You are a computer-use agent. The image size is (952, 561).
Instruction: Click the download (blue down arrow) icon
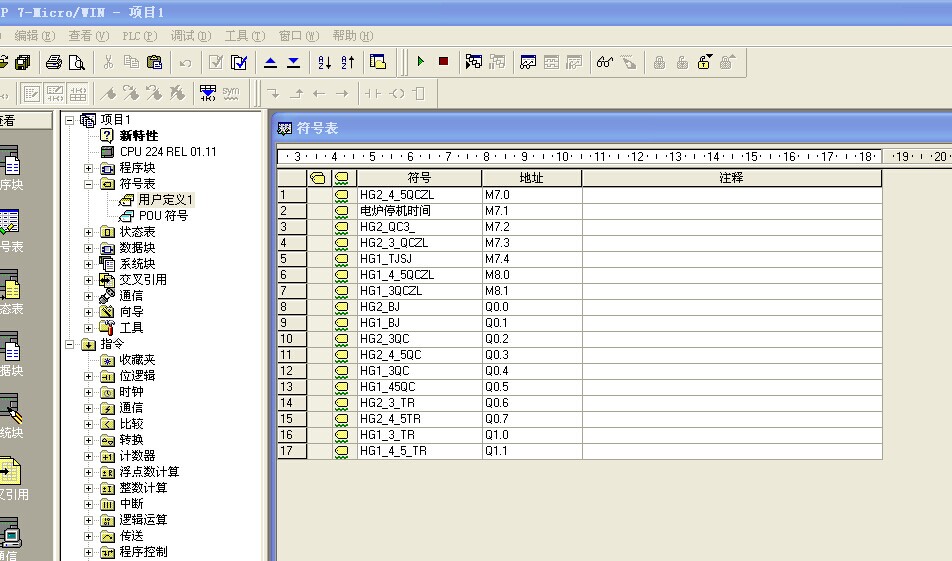(293, 62)
